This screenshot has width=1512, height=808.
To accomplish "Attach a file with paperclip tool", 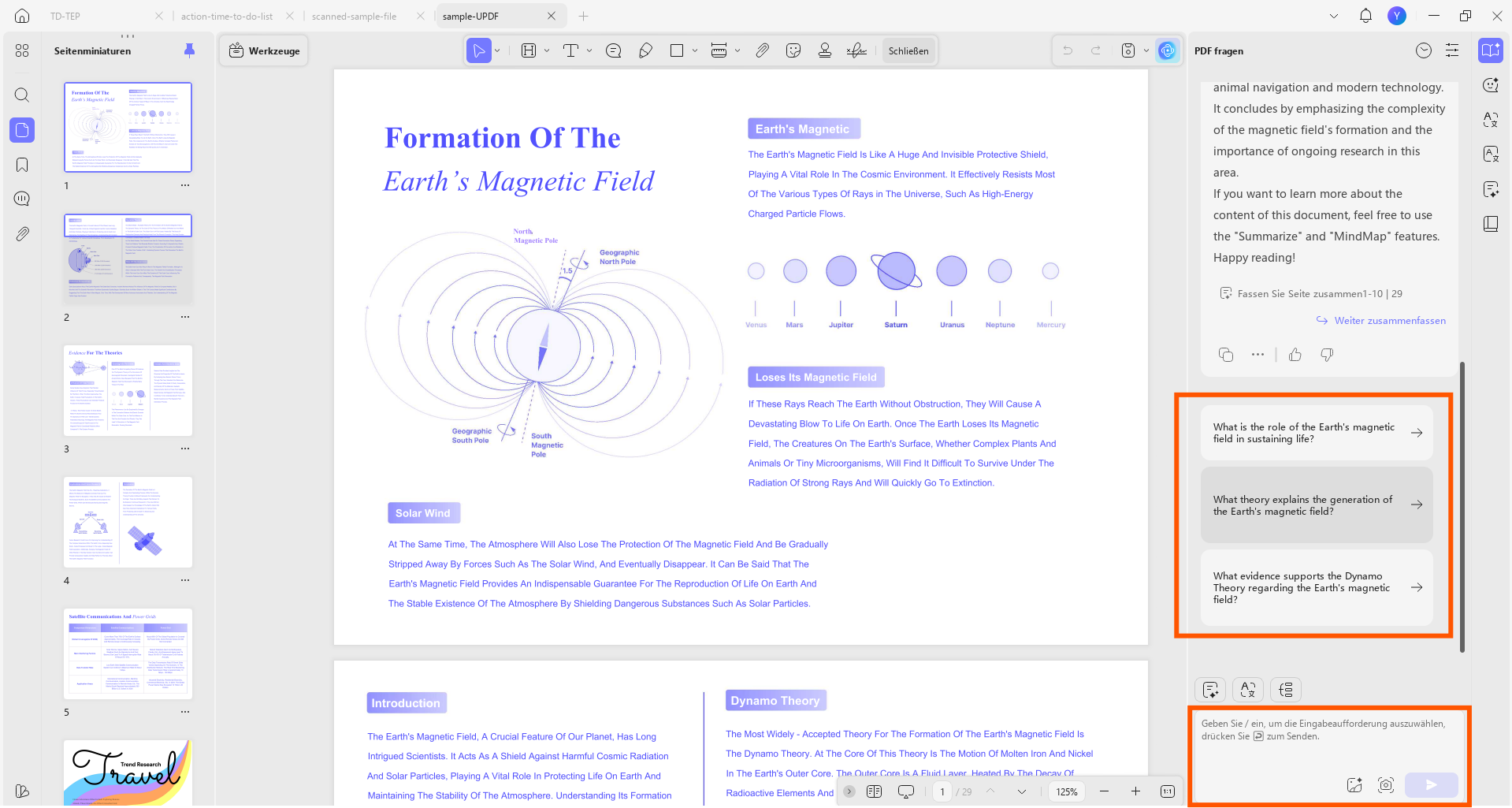I will point(762,50).
